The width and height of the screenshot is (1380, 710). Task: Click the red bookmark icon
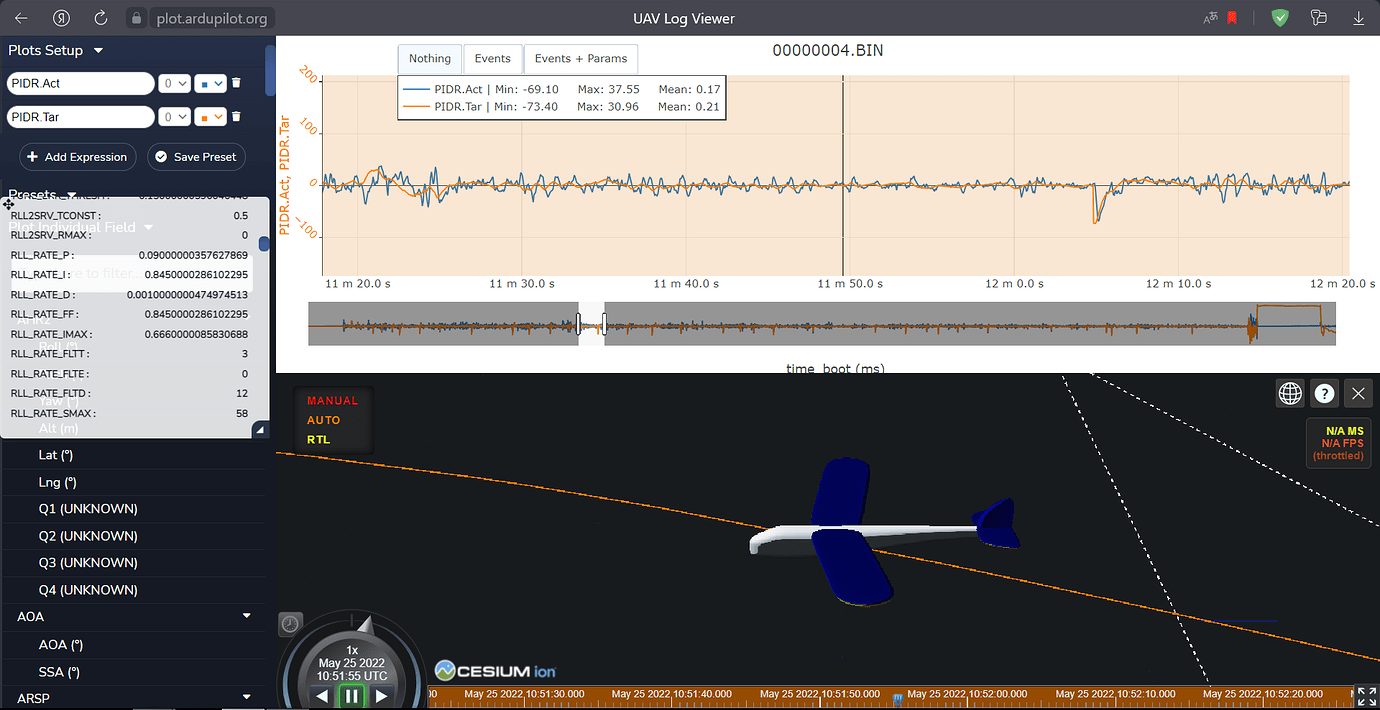coord(1233,18)
